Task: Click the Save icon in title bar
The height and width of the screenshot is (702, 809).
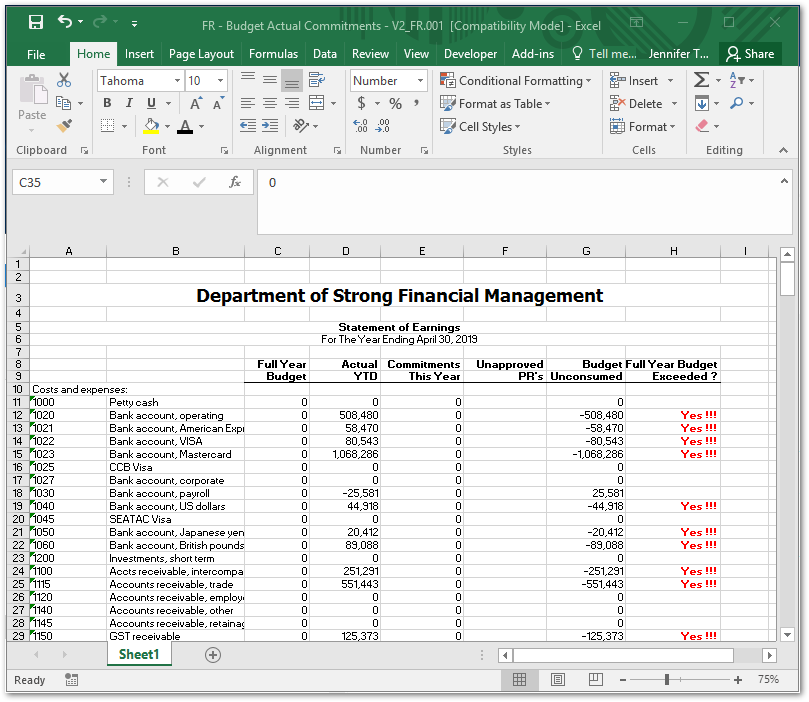Action: tap(36, 22)
